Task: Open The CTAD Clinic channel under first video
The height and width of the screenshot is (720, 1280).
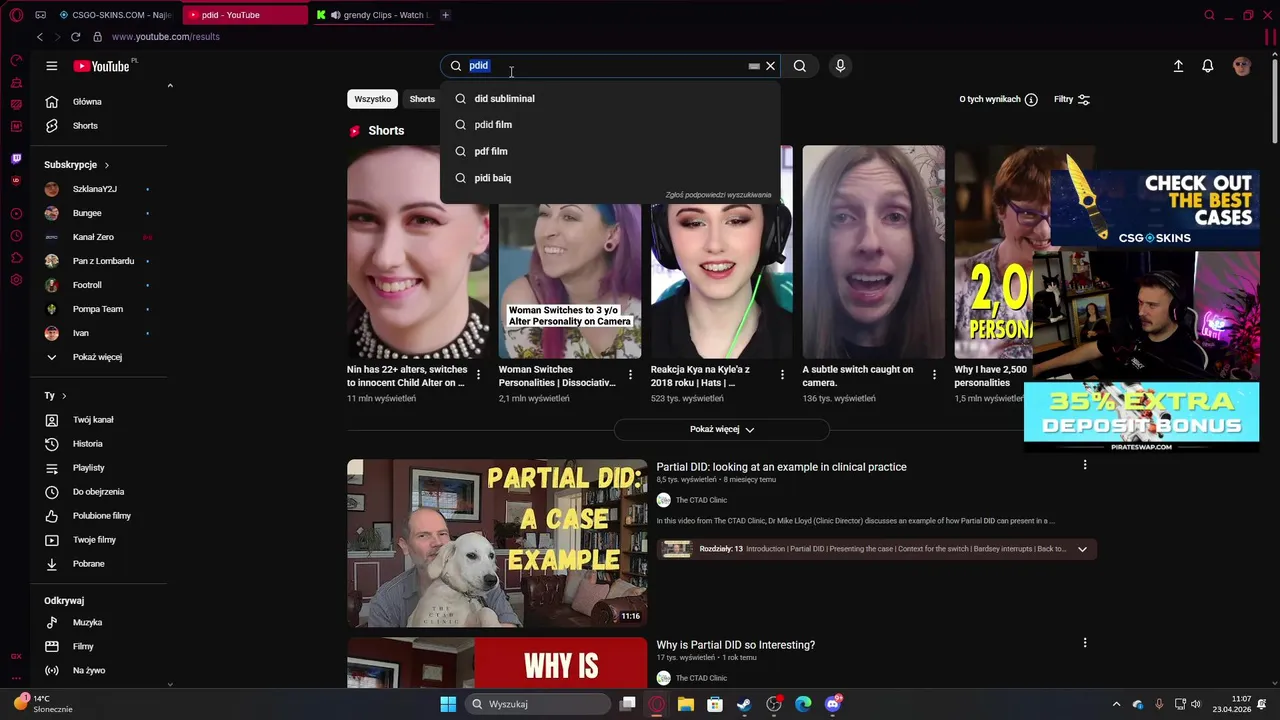Action: click(x=701, y=500)
